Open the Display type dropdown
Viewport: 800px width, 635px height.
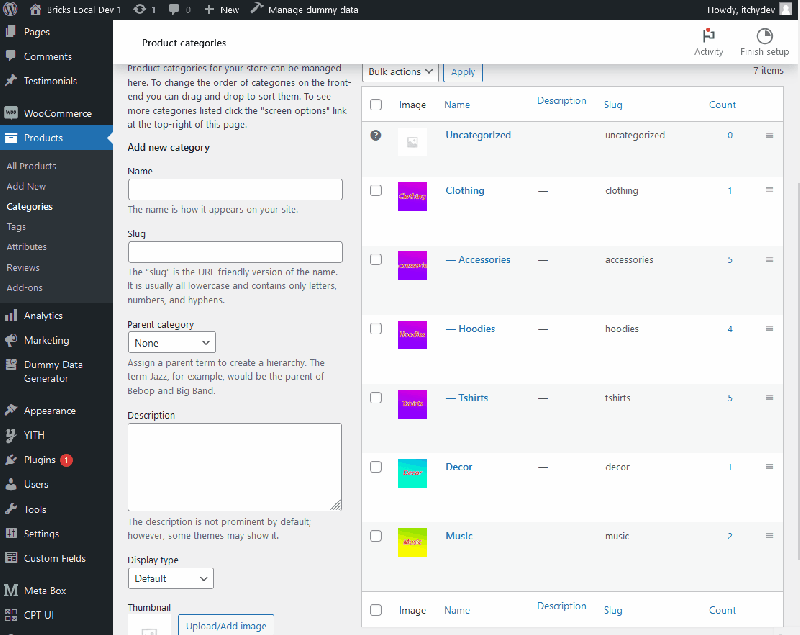(170, 578)
